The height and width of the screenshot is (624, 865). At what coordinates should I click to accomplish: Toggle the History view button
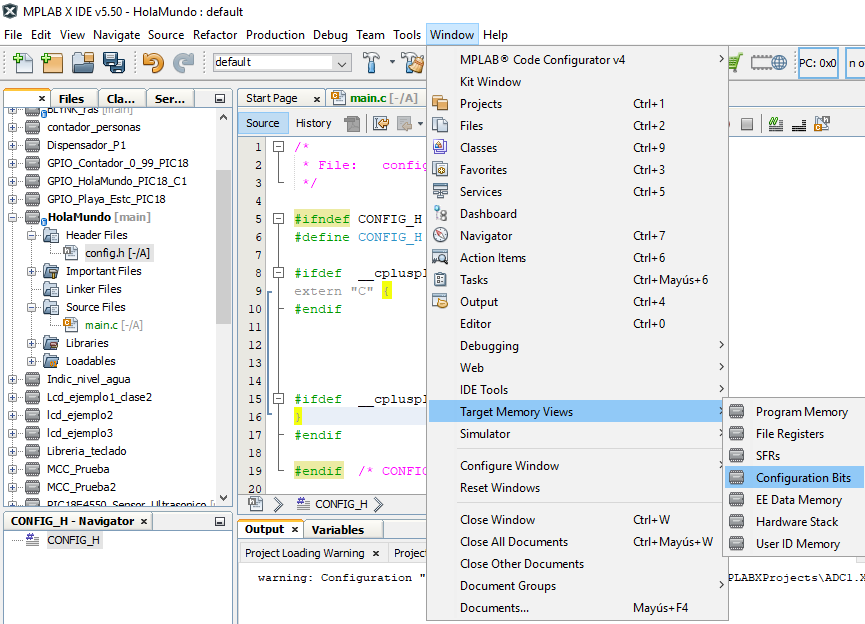[313, 123]
